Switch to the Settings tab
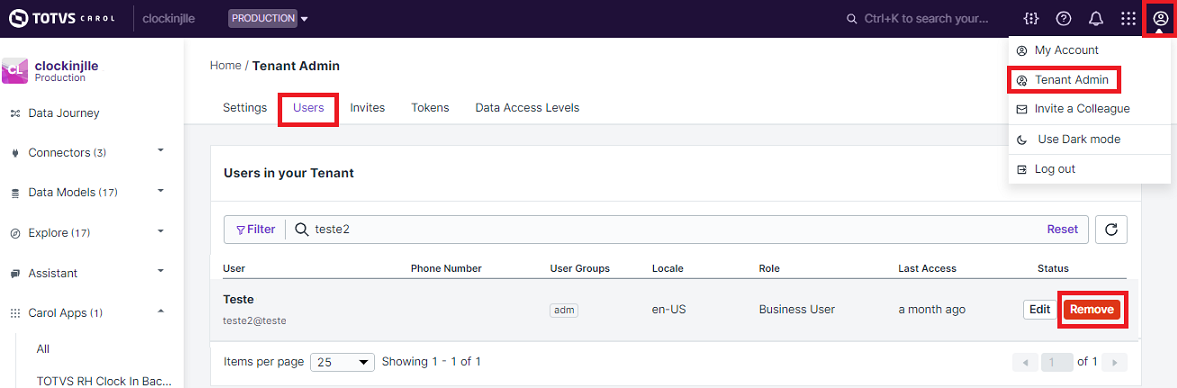Image resolution: width=1177 pixels, height=388 pixels. pyautogui.click(x=245, y=107)
